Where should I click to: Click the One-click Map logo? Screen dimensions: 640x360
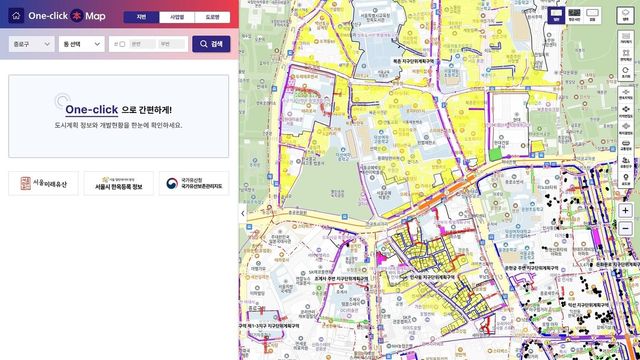point(67,16)
